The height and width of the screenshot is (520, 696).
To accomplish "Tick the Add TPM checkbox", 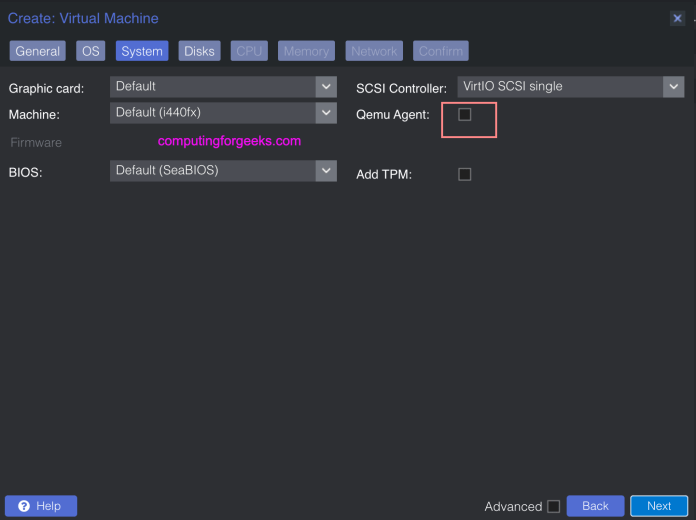I will 464,174.
